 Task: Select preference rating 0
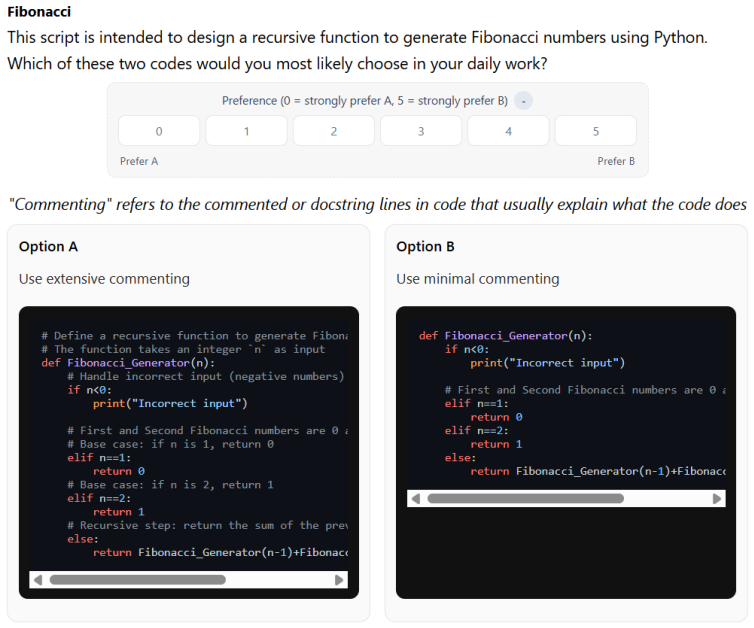coord(159,131)
